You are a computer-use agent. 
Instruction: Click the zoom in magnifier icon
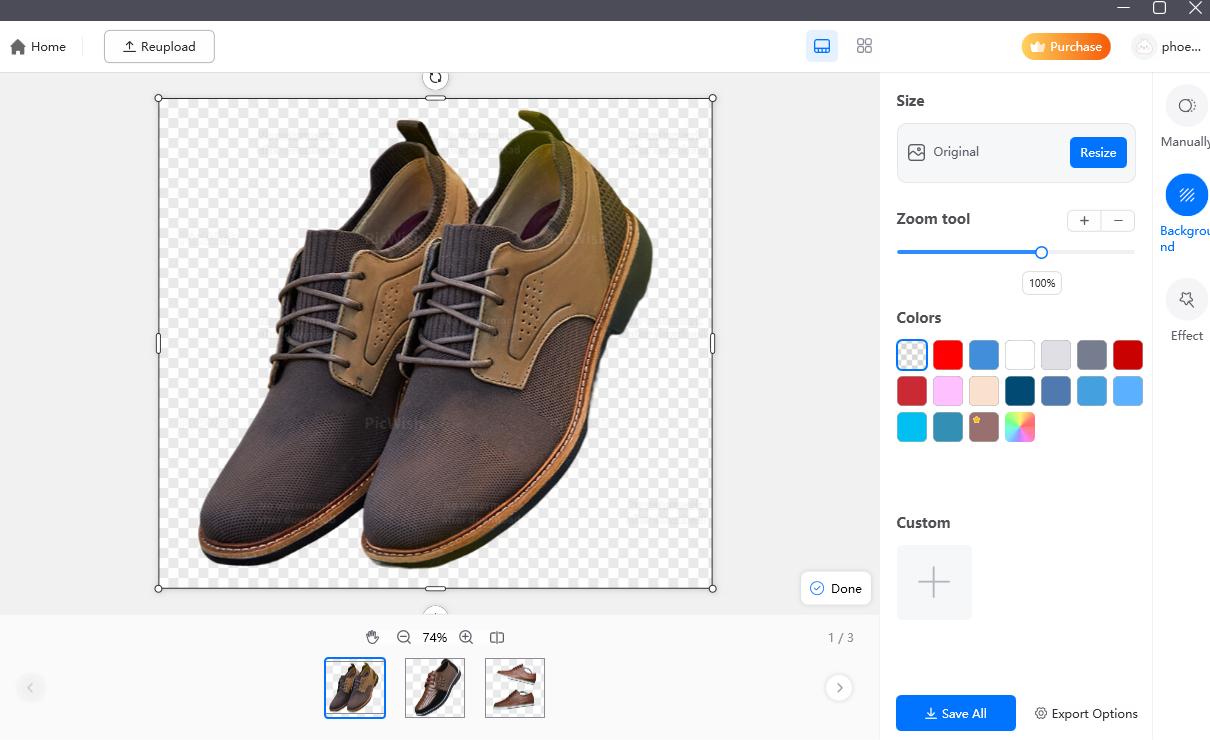466,637
